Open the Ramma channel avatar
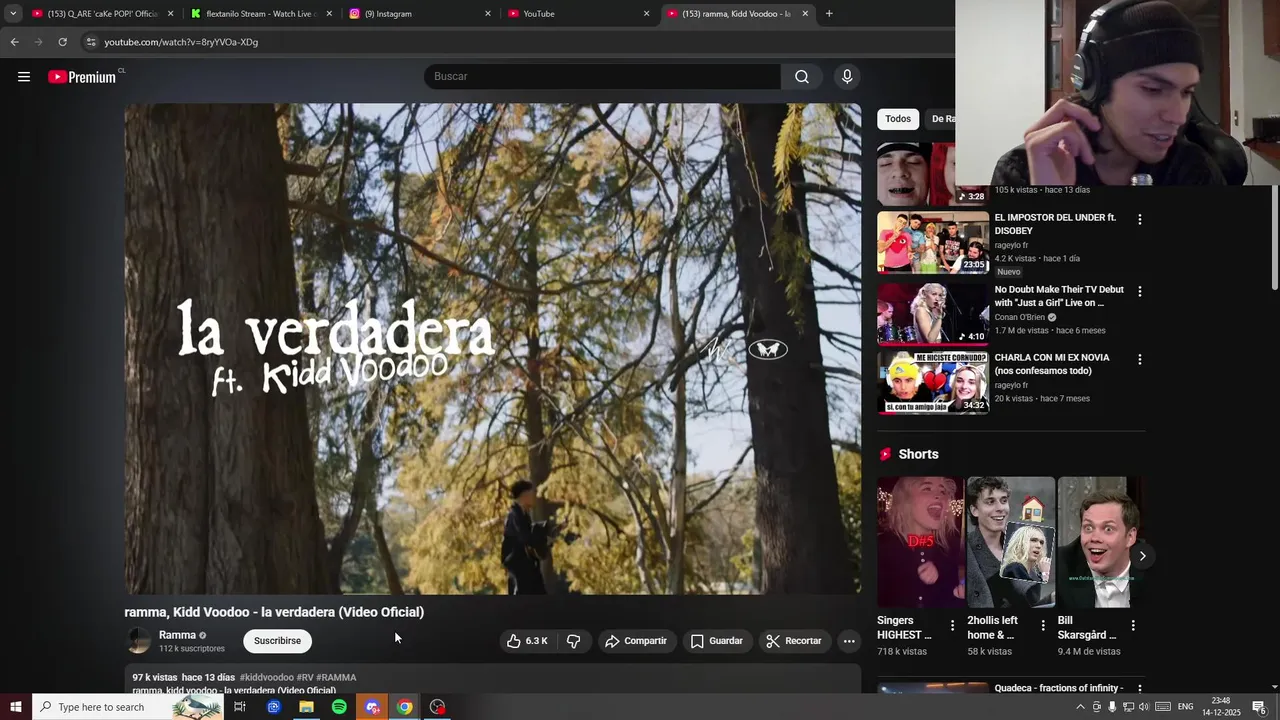Viewport: 1280px width, 720px height. tap(139, 641)
